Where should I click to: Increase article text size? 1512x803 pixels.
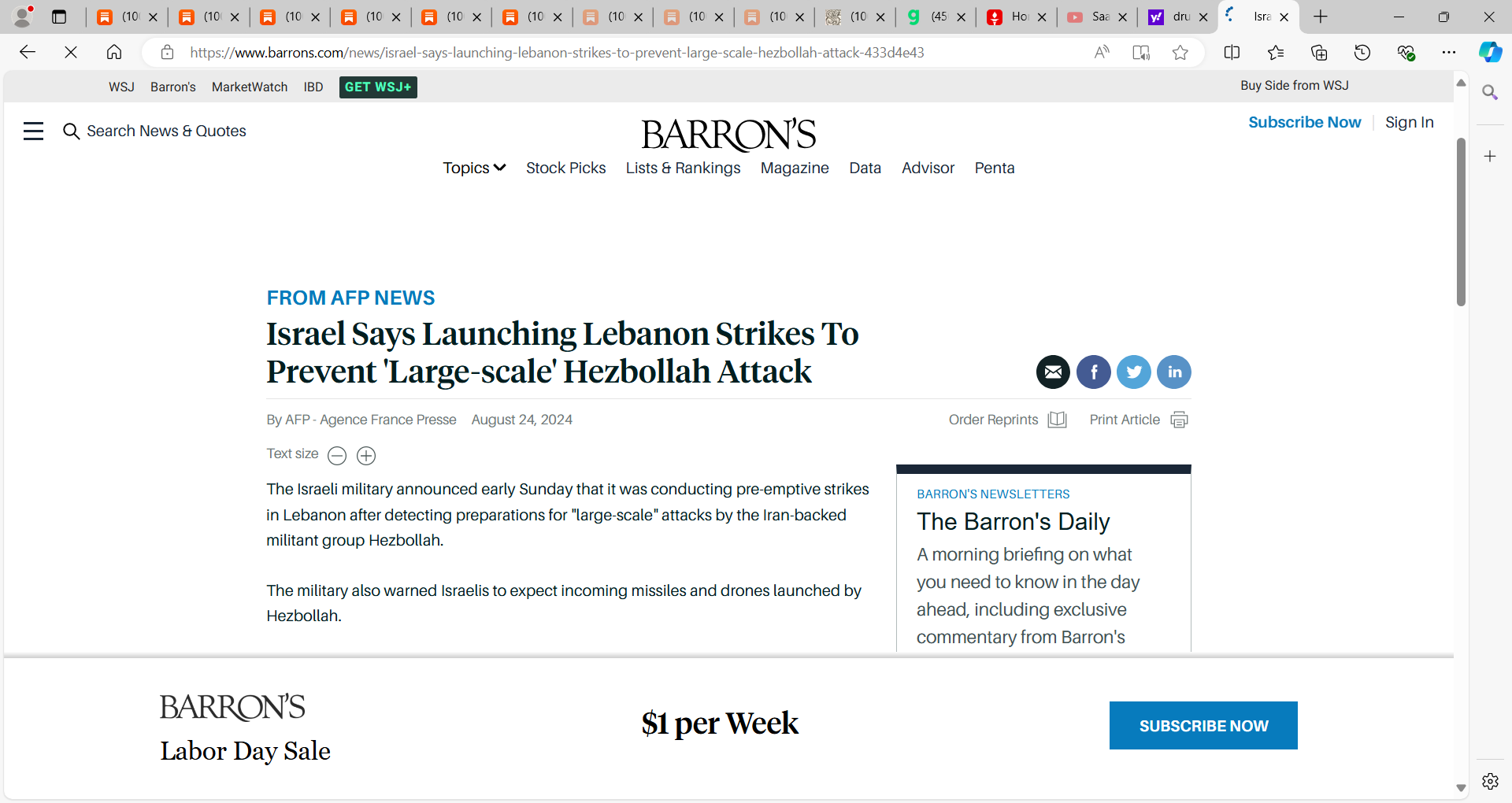(x=366, y=456)
